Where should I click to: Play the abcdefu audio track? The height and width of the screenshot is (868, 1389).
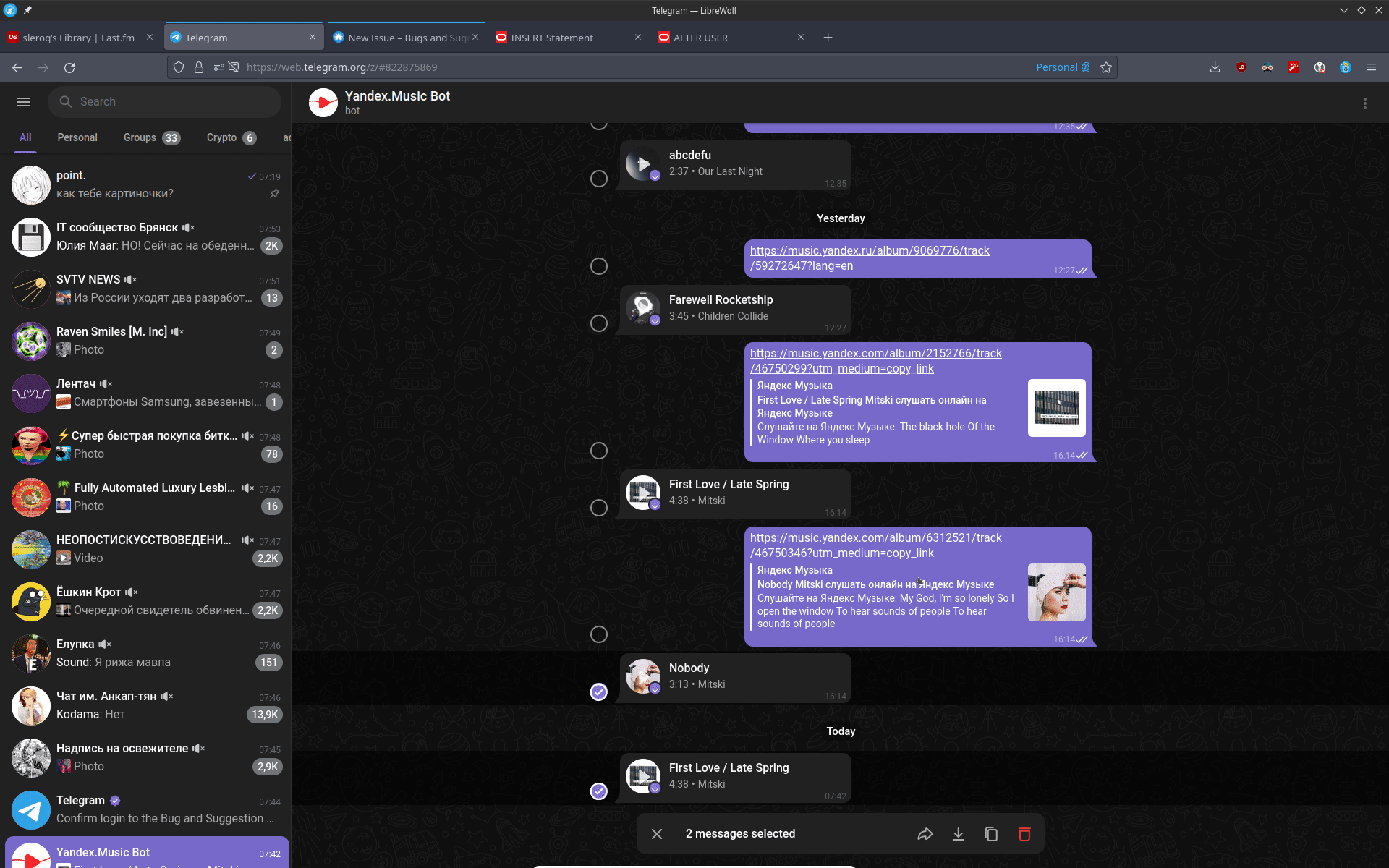642,164
